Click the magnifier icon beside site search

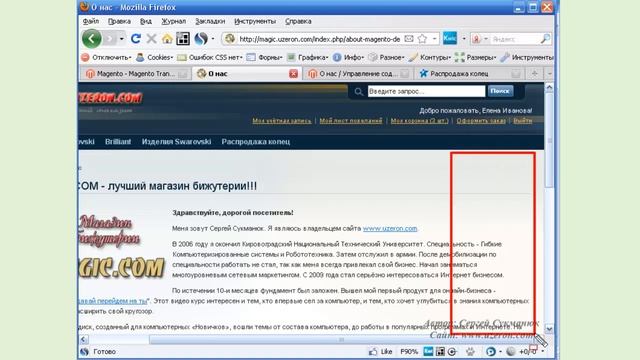[358, 92]
